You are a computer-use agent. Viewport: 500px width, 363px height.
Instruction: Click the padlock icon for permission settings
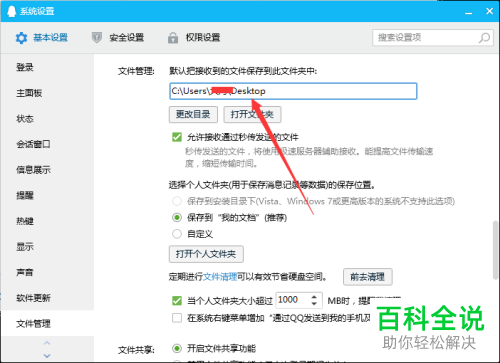[173, 38]
